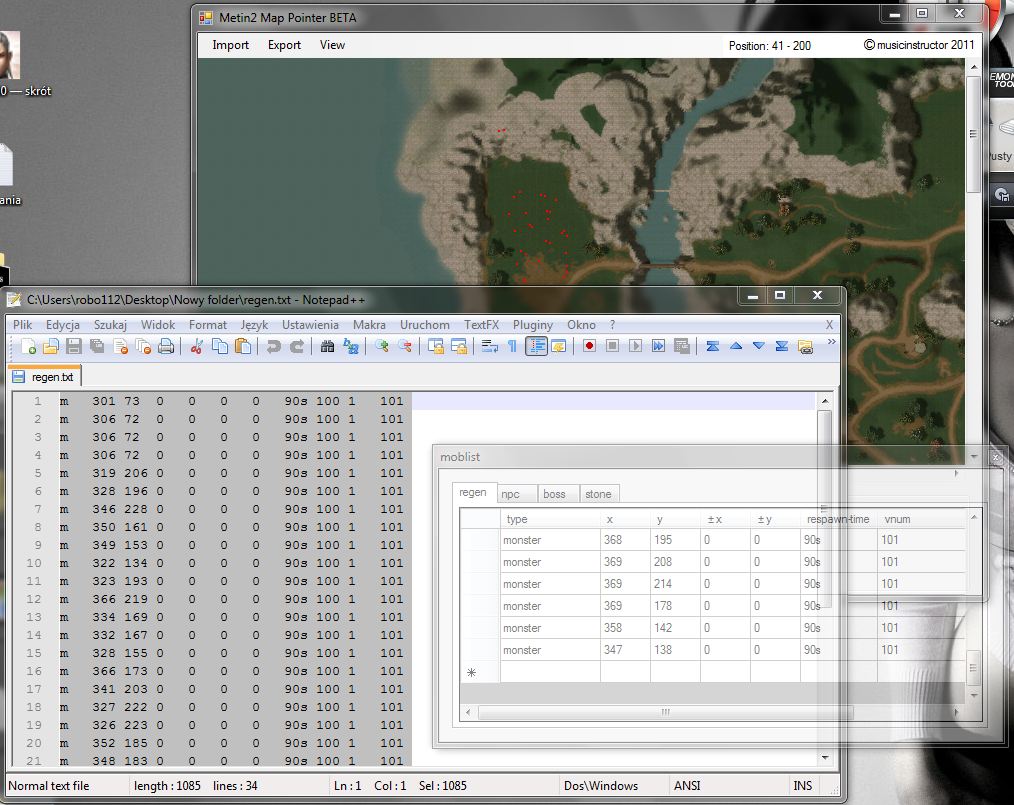Toggle horizontal scroll synchronization
Screen dimensions: 1014x805
pos(458,347)
